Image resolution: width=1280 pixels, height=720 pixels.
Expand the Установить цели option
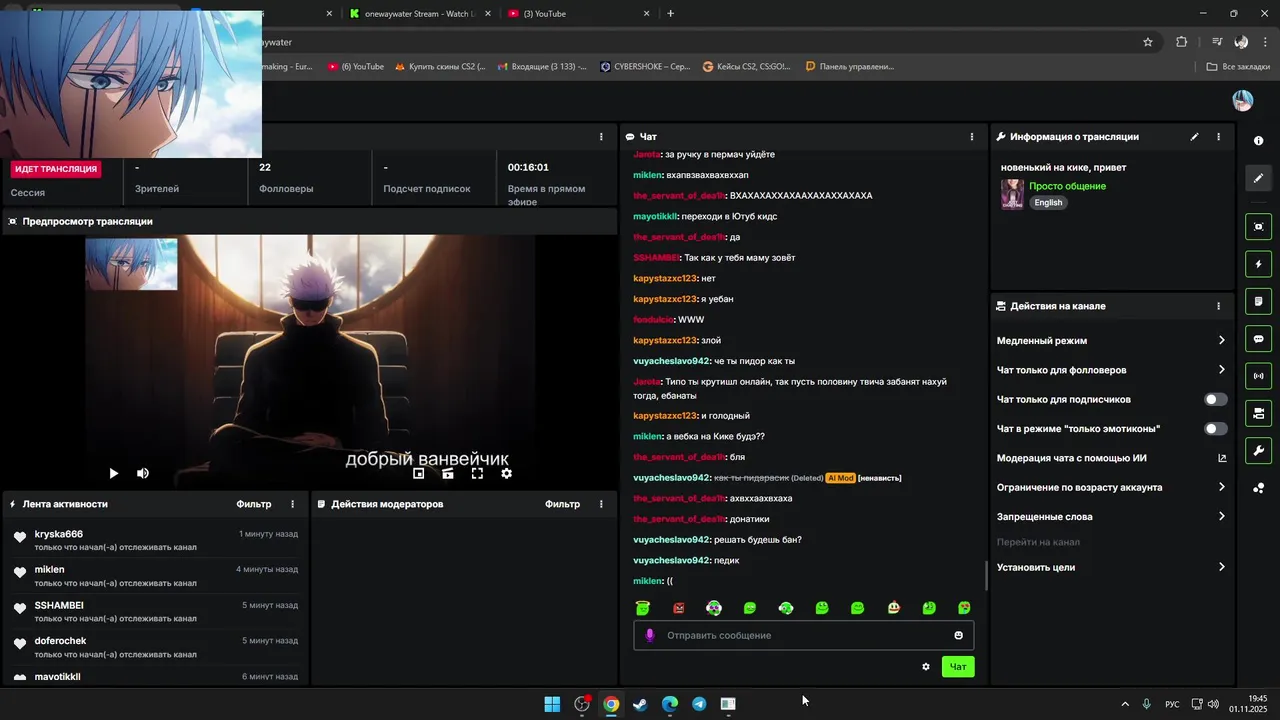pyautogui.click(x=1111, y=567)
